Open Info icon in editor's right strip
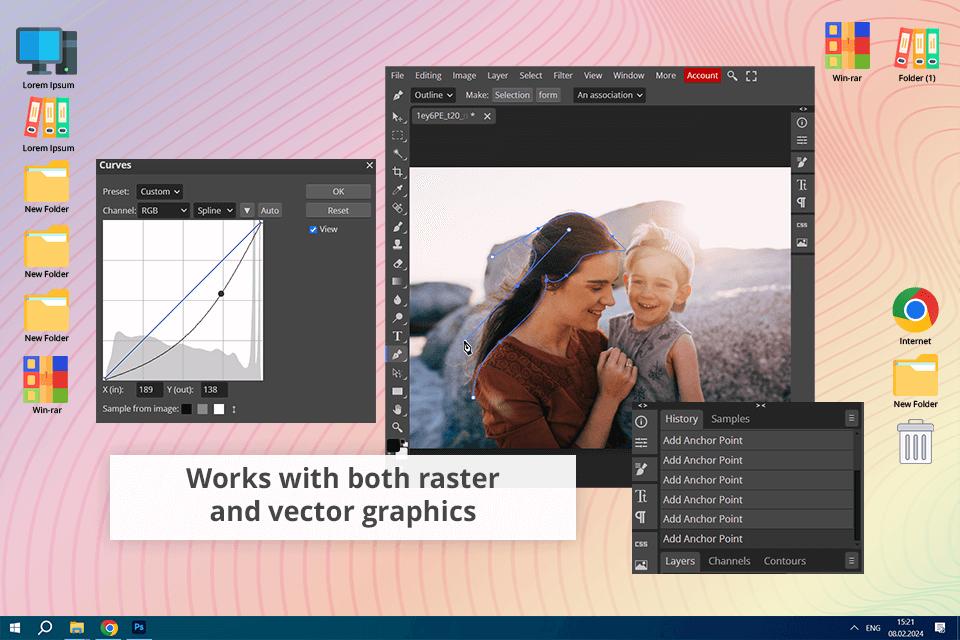This screenshot has height=640, width=960. click(802, 122)
